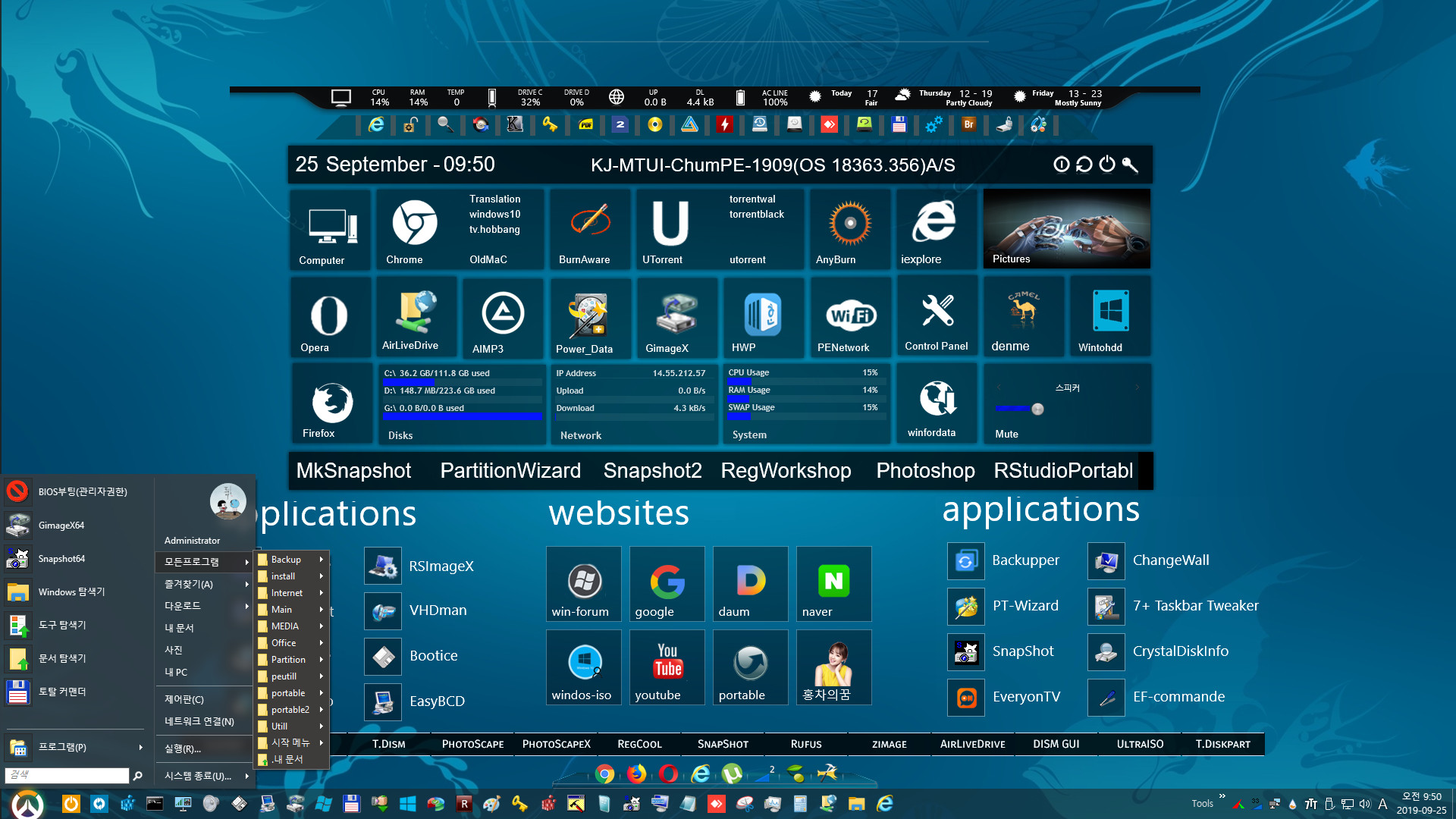Image resolution: width=1456 pixels, height=819 pixels.
Task: Open the winfordata tile
Action: click(937, 403)
